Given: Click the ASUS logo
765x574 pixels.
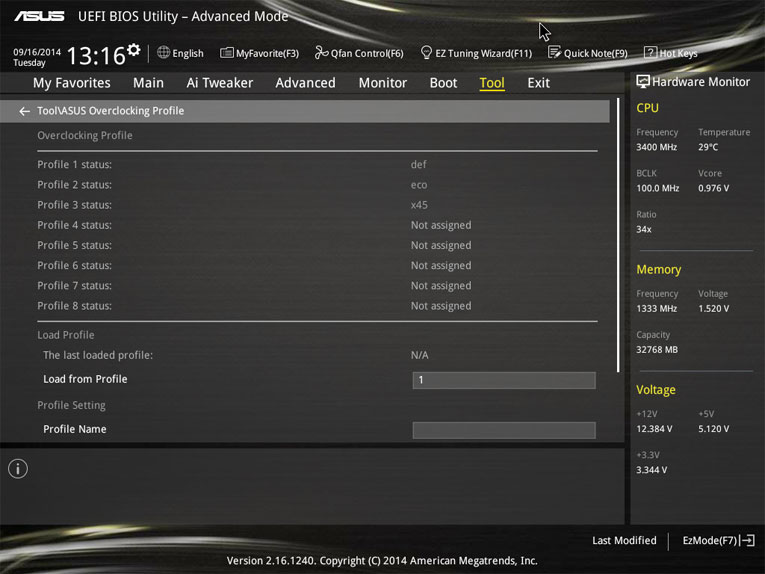Looking at the screenshot, I should click(x=39, y=17).
